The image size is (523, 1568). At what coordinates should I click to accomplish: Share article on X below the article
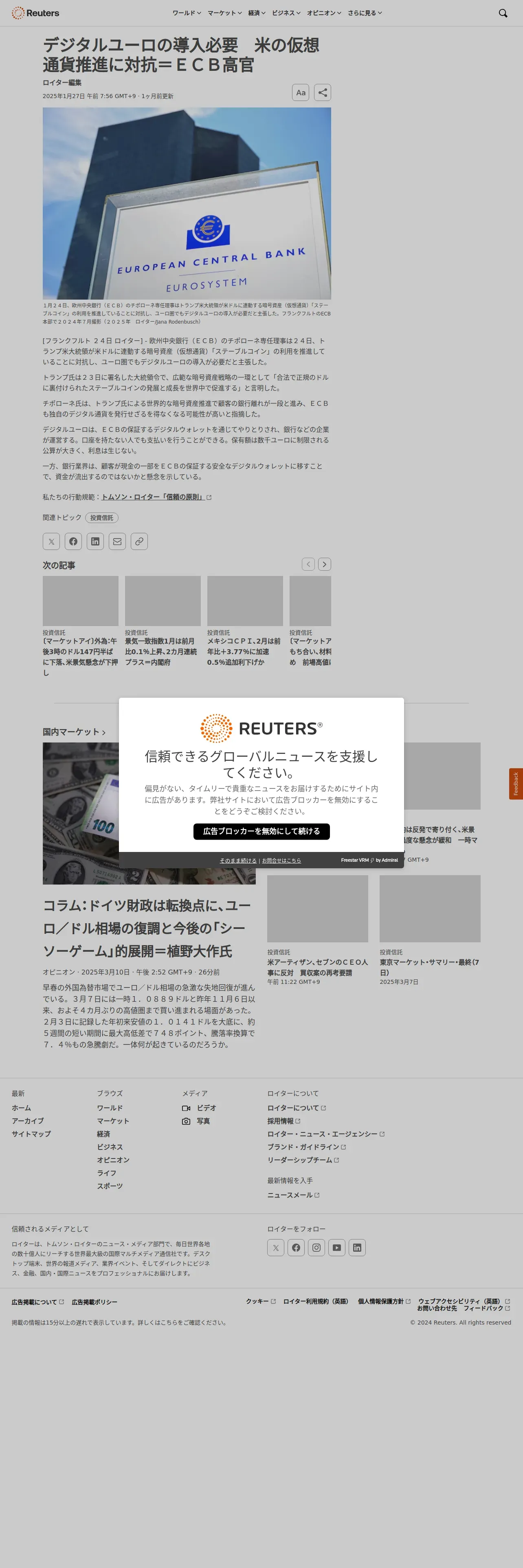(51, 541)
